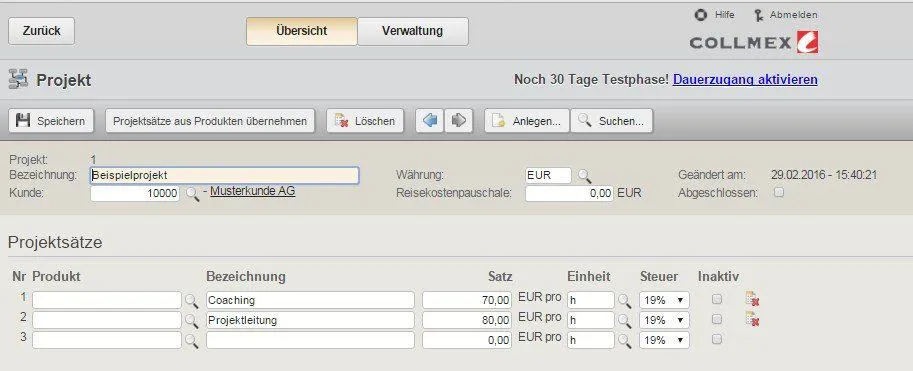The width and height of the screenshot is (913, 371).
Task: Click the Coaching Bezeichnung field
Action: coord(310,300)
